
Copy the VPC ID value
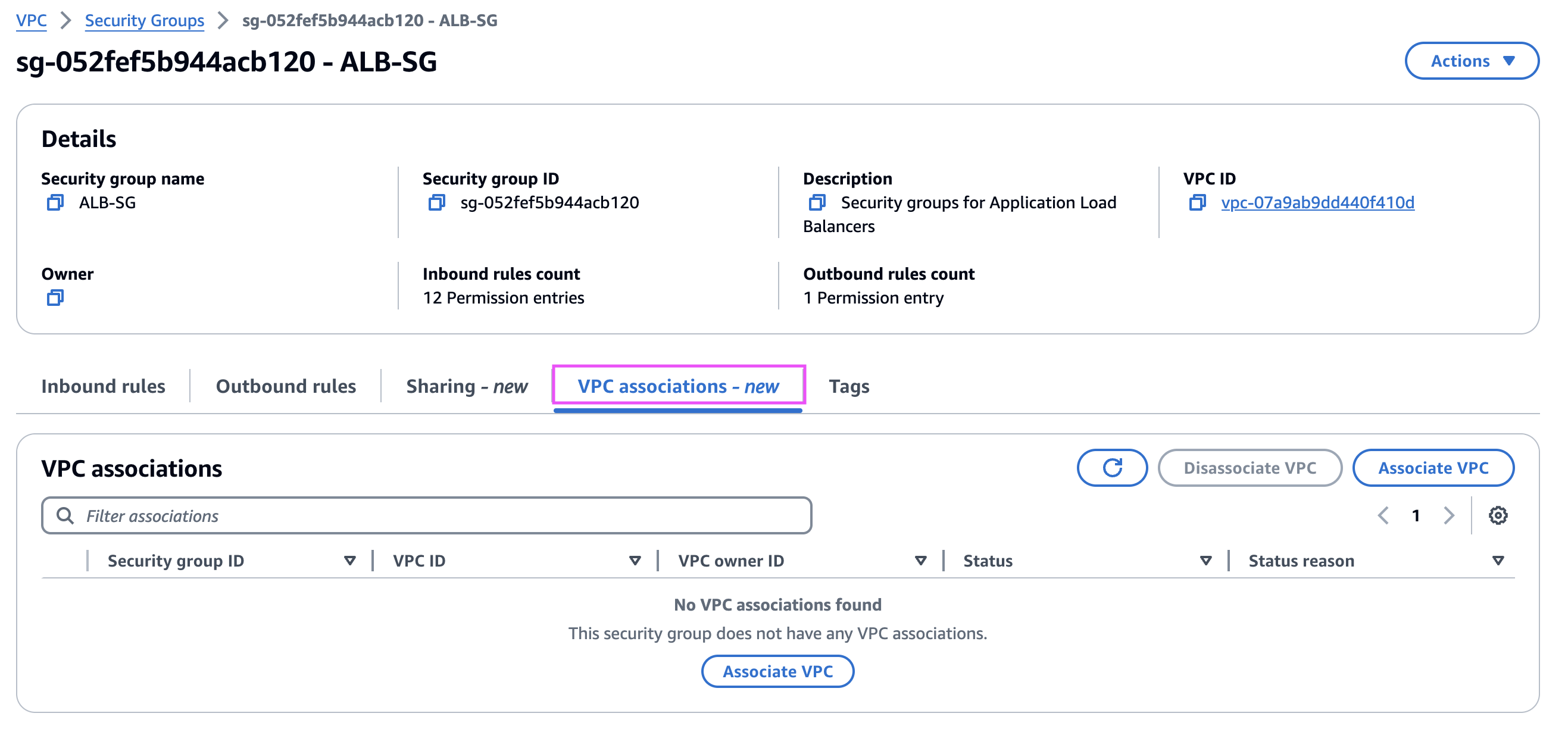[1197, 202]
